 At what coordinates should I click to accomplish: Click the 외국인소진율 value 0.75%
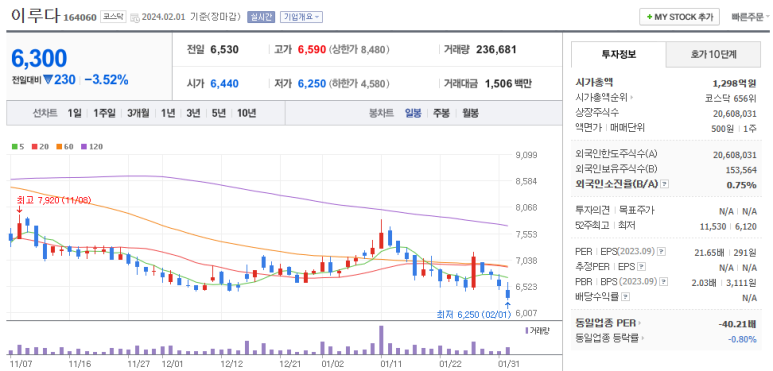[x=742, y=185]
